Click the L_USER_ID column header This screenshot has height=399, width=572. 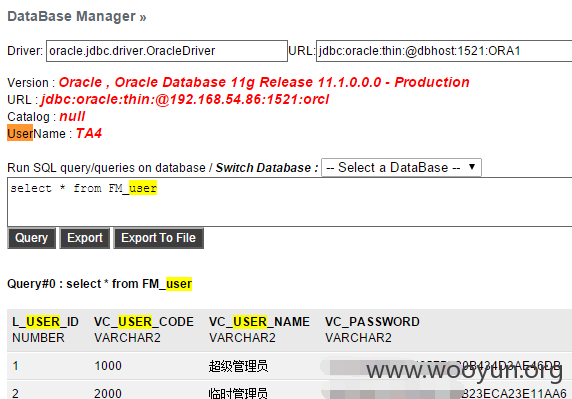click(45, 322)
